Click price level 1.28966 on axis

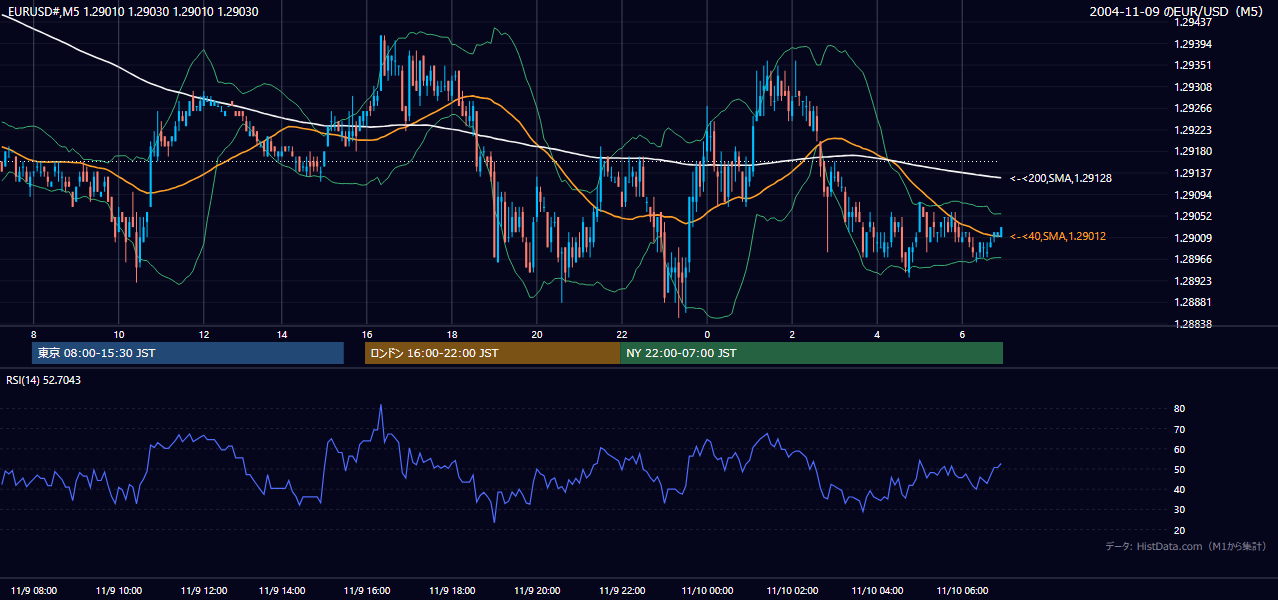pos(1192,259)
